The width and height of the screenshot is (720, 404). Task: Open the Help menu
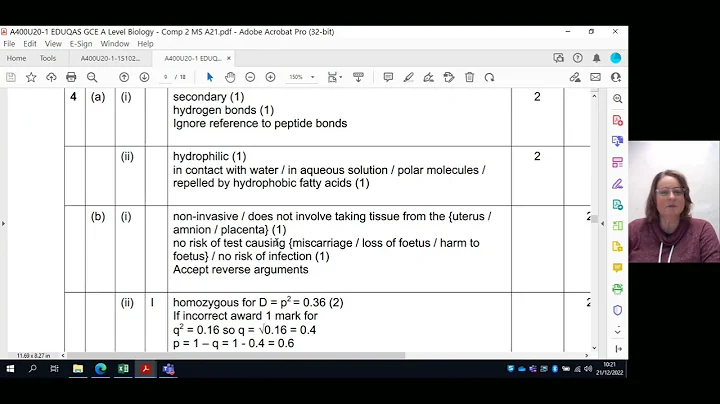pos(145,44)
